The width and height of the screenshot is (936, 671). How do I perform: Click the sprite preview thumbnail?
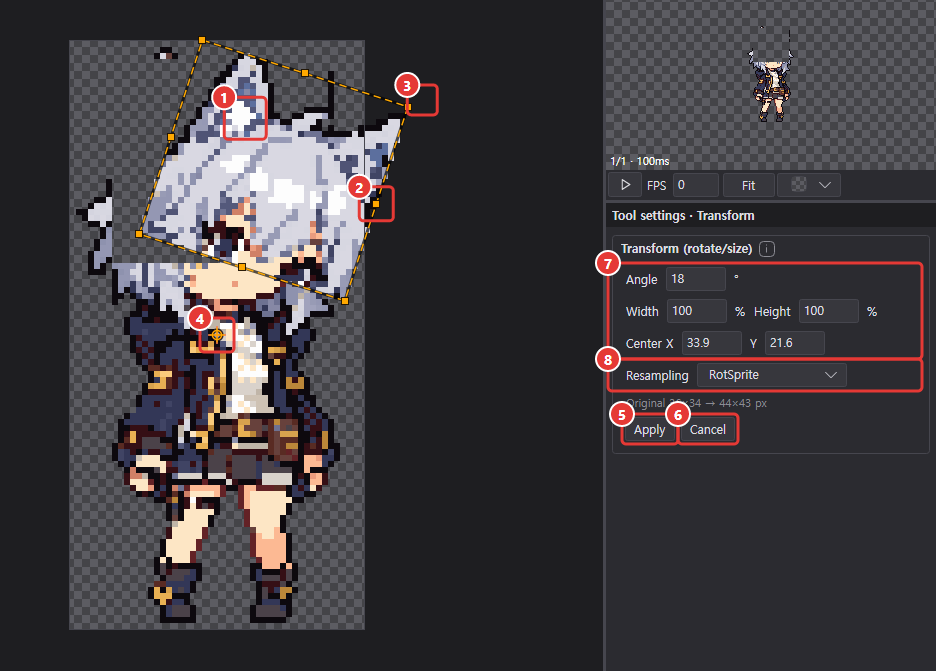[x=771, y=75]
